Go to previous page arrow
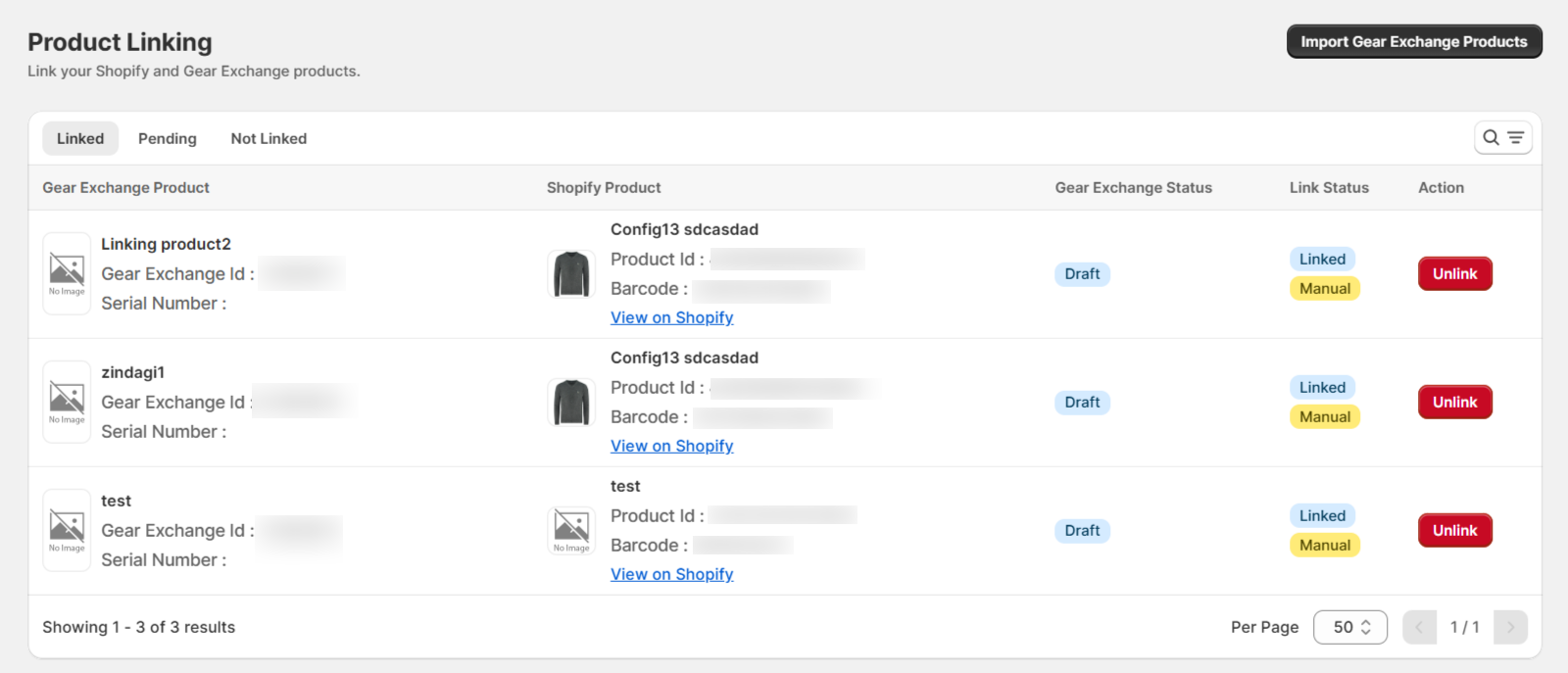Viewport: 1568px width, 673px height. pyautogui.click(x=1419, y=627)
